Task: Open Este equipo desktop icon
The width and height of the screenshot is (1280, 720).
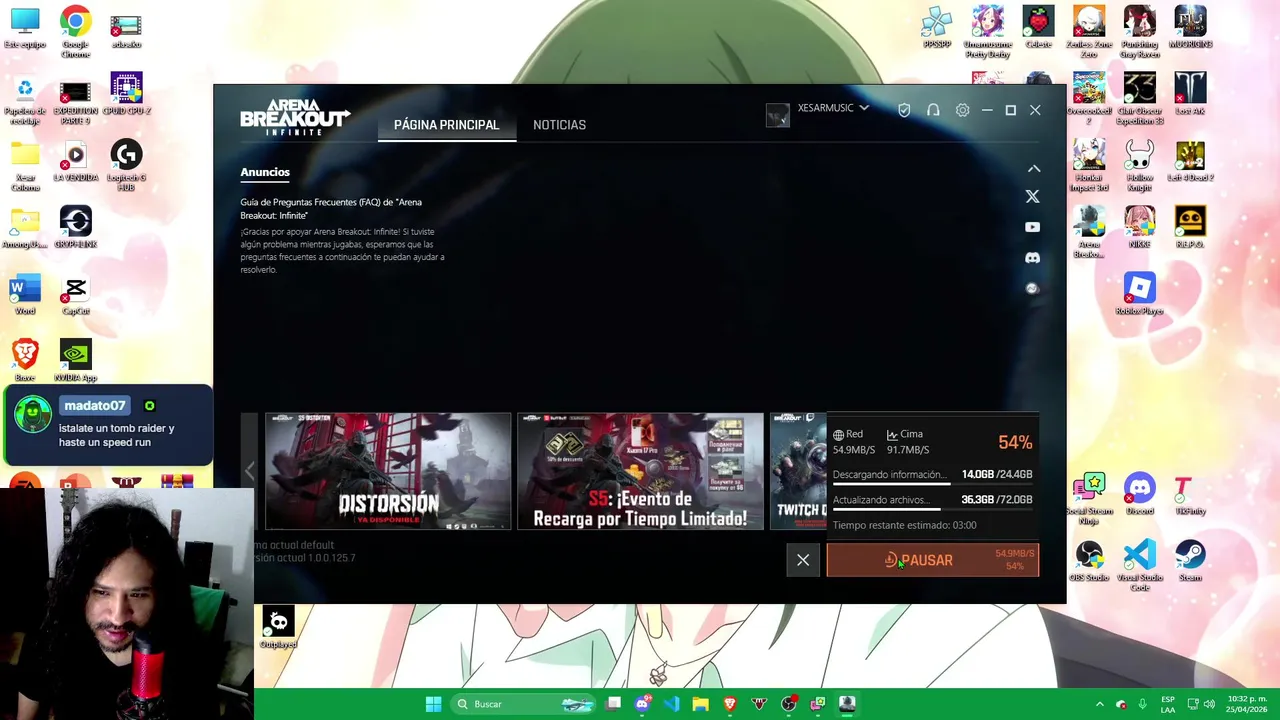Action: [x=25, y=28]
